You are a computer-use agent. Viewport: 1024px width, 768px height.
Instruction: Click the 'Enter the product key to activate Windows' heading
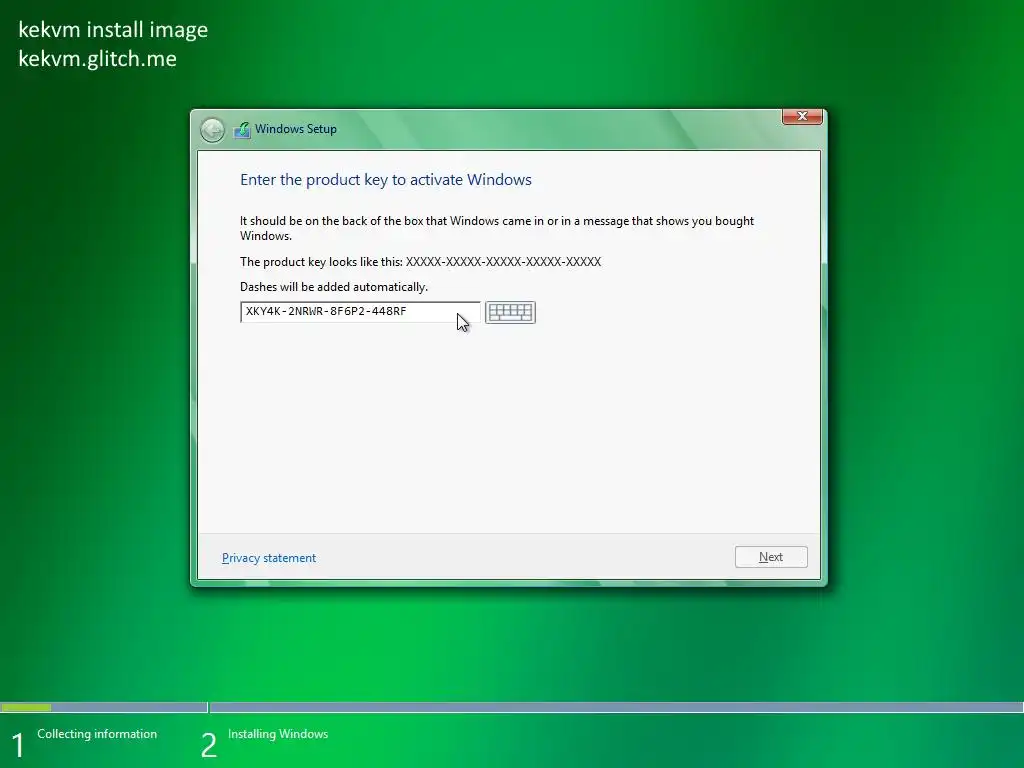coord(386,180)
